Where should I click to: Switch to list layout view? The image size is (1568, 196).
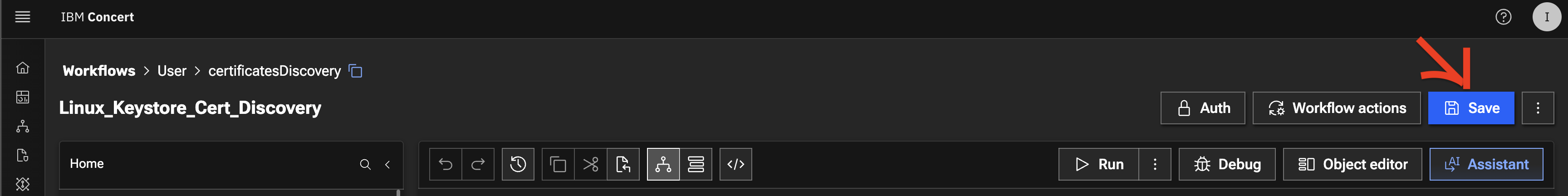(x=696, y=164)
